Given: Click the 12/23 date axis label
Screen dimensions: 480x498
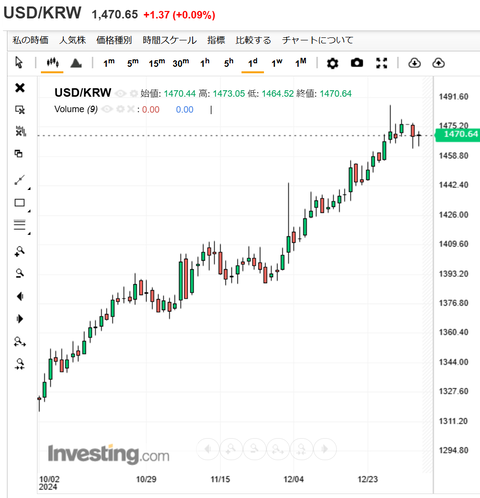Looking at the screenshot, I should (368, 479).
